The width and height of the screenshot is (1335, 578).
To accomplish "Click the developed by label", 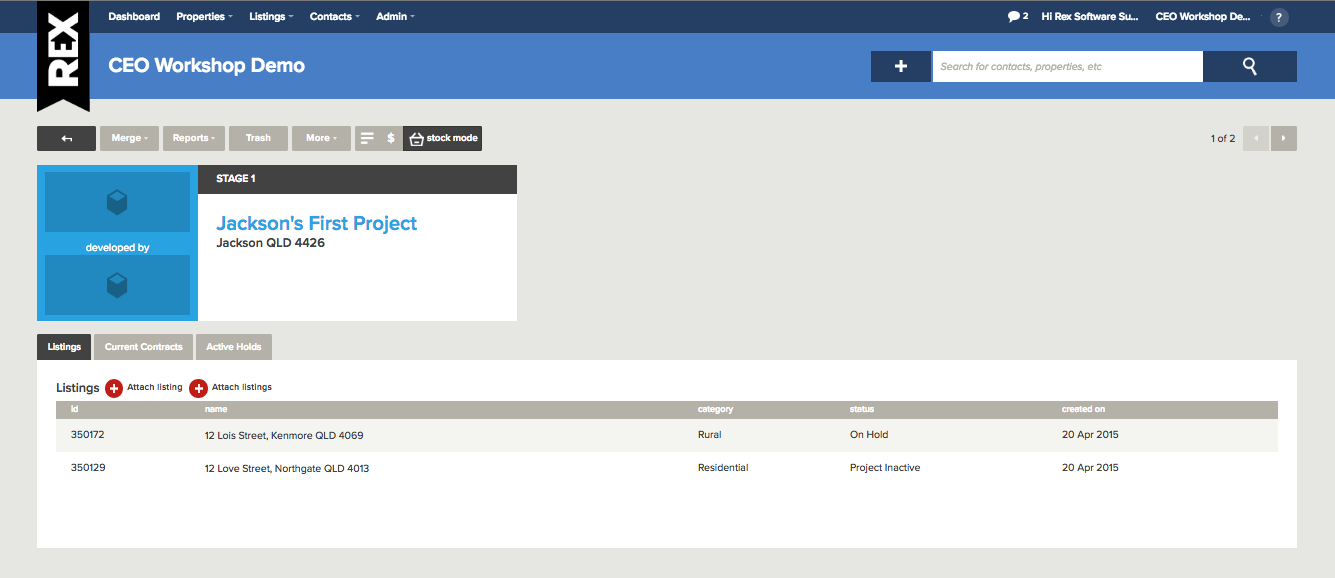I will (117, 247).
